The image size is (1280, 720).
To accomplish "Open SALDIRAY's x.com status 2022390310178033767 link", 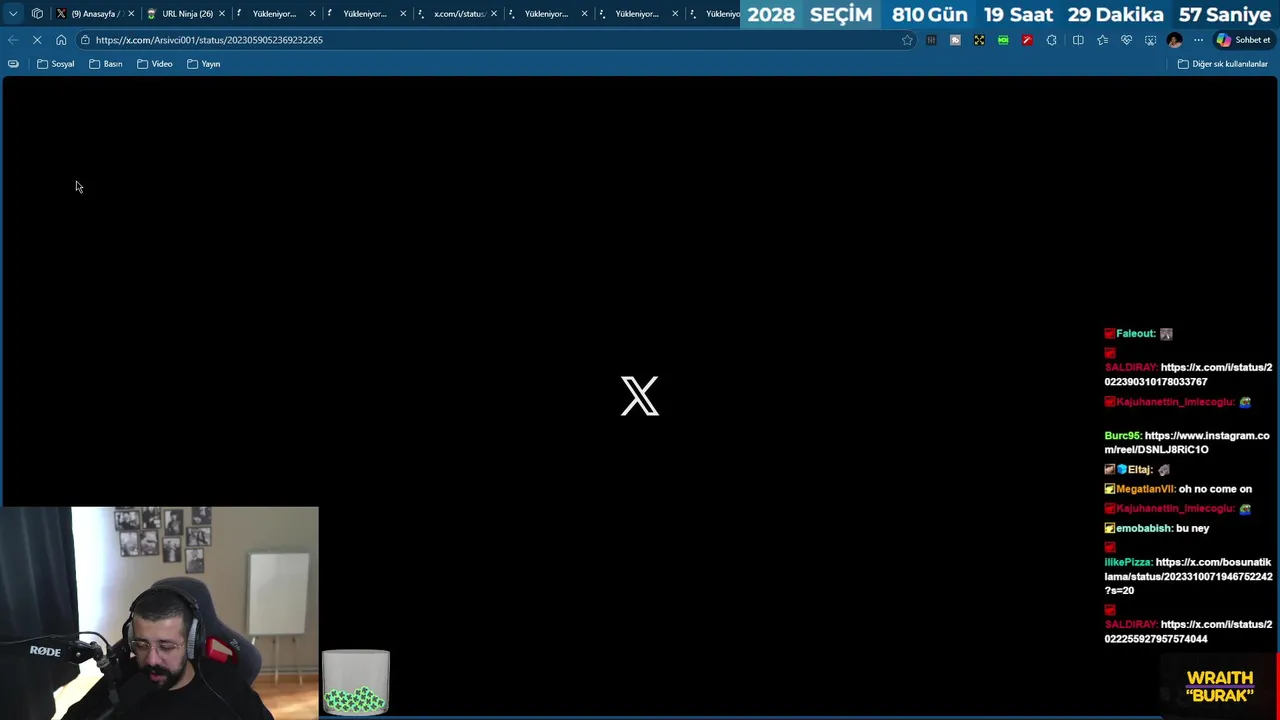I will (x=1188, y=374).
